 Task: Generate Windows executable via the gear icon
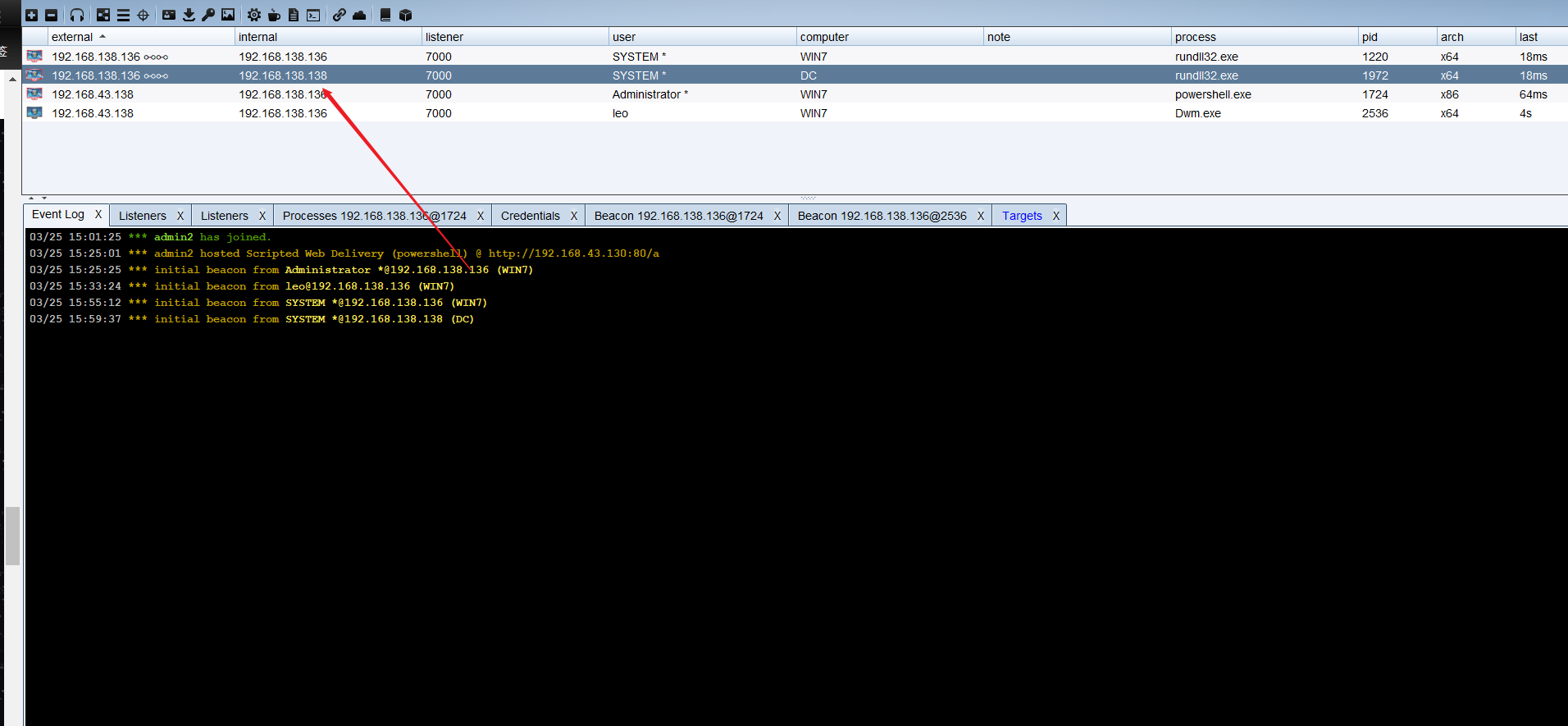coord(254,15)
